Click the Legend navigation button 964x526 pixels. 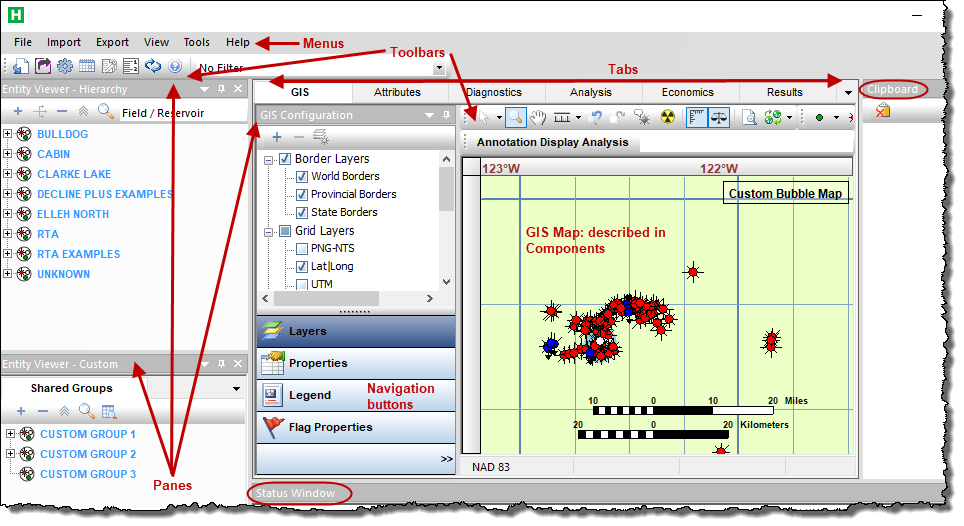point(356,395)
